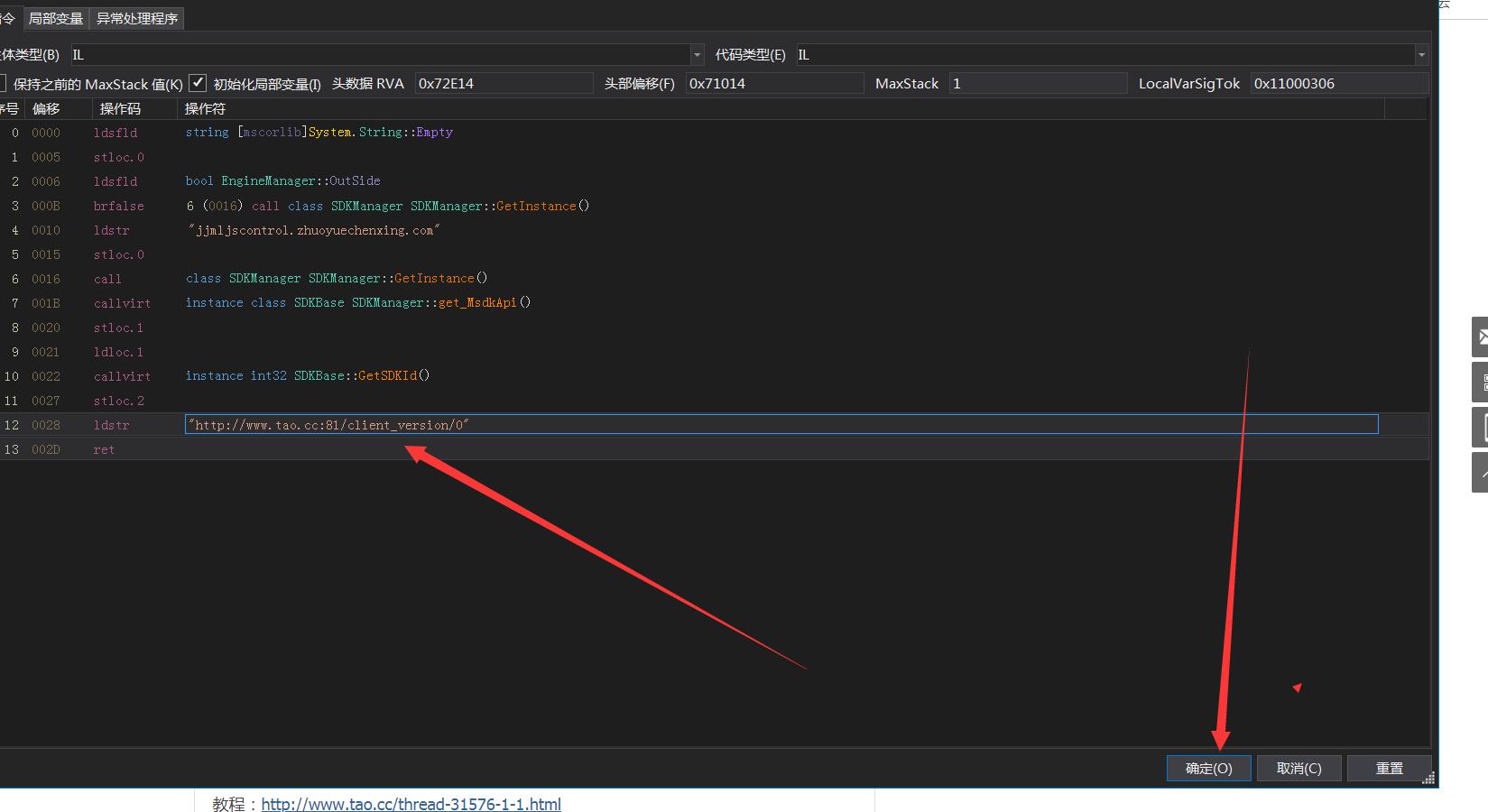Click the MaxStack value input field
The height and width of the screenshot is (812, 1488).
coord(1038,83)
